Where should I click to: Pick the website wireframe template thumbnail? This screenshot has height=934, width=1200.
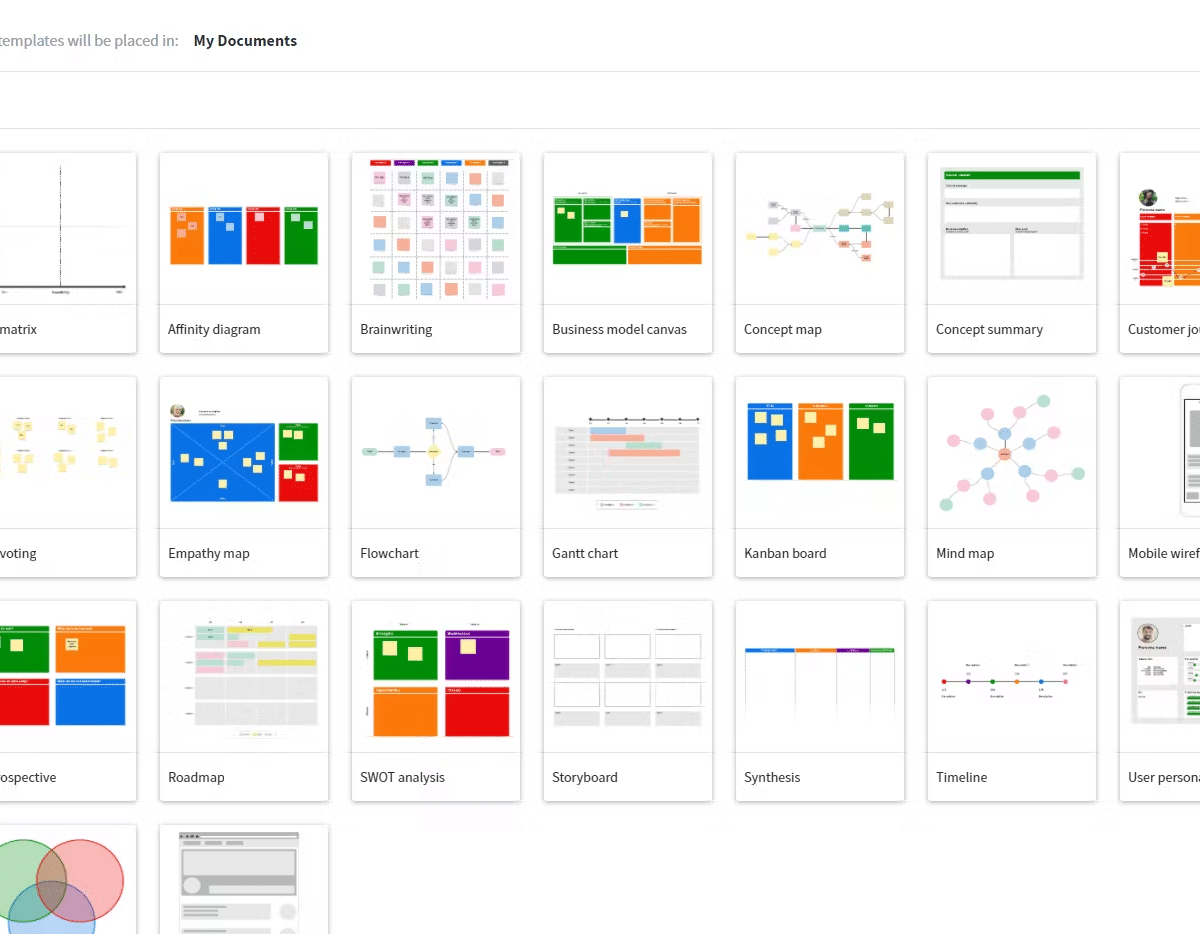pos(244,882)
